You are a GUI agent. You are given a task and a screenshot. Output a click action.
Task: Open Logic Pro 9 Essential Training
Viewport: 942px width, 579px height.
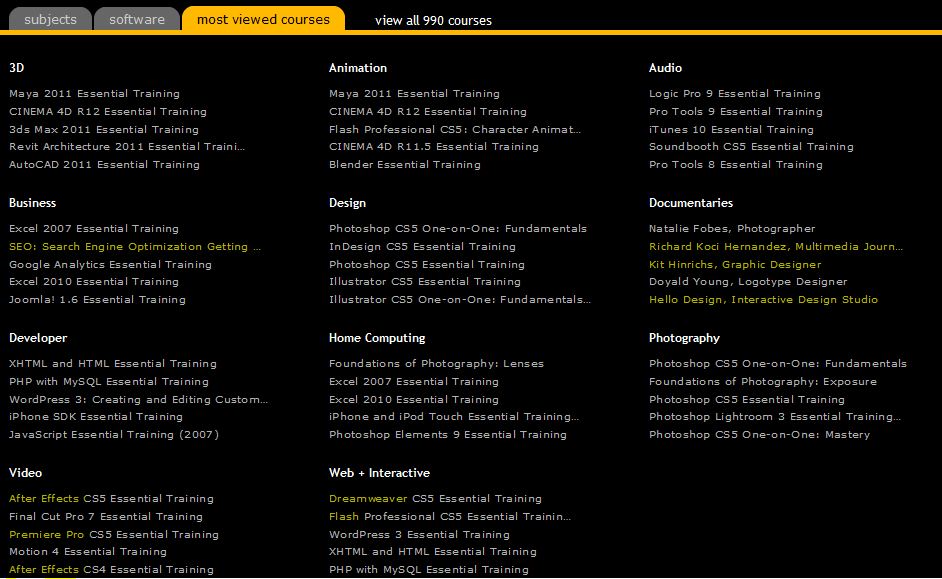click(735, 94)
